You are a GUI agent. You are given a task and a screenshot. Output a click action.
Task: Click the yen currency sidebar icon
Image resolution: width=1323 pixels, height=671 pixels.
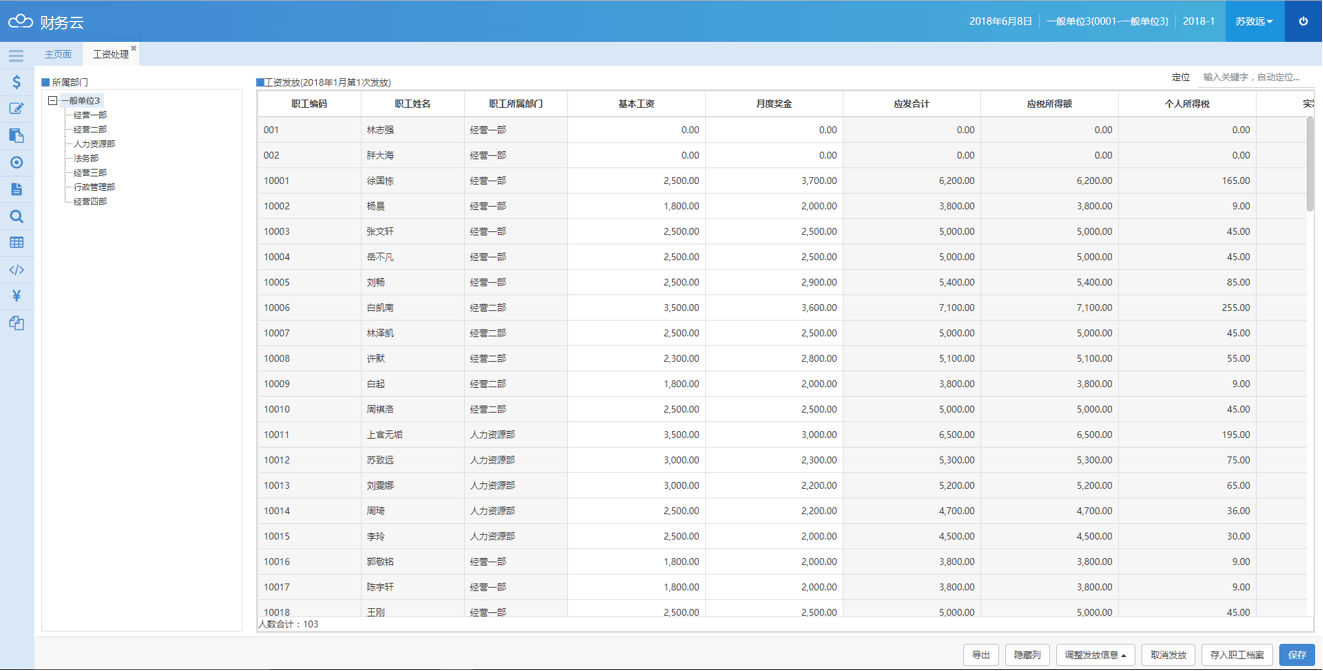[x=16, y=296]
